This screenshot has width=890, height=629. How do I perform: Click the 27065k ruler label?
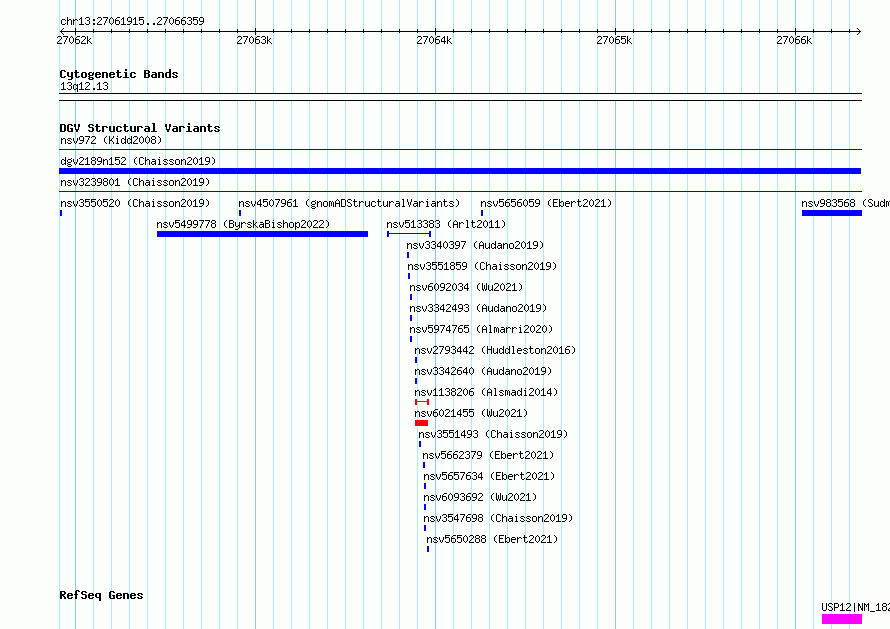(x=614, y=40)
